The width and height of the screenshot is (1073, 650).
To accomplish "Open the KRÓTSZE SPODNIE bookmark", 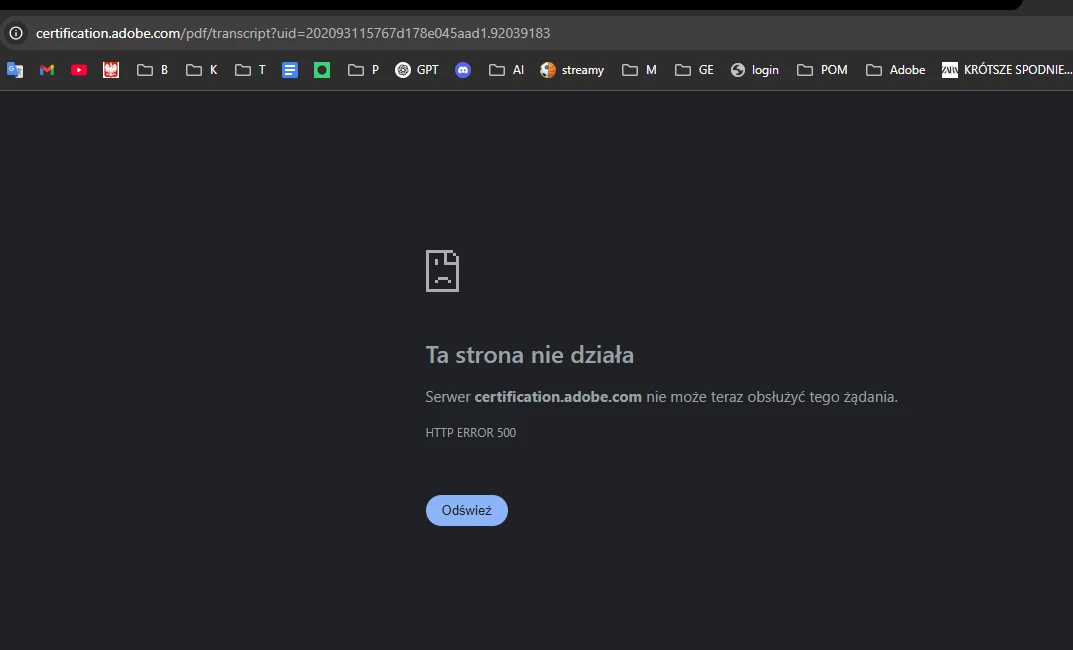I will (1007, 70).
